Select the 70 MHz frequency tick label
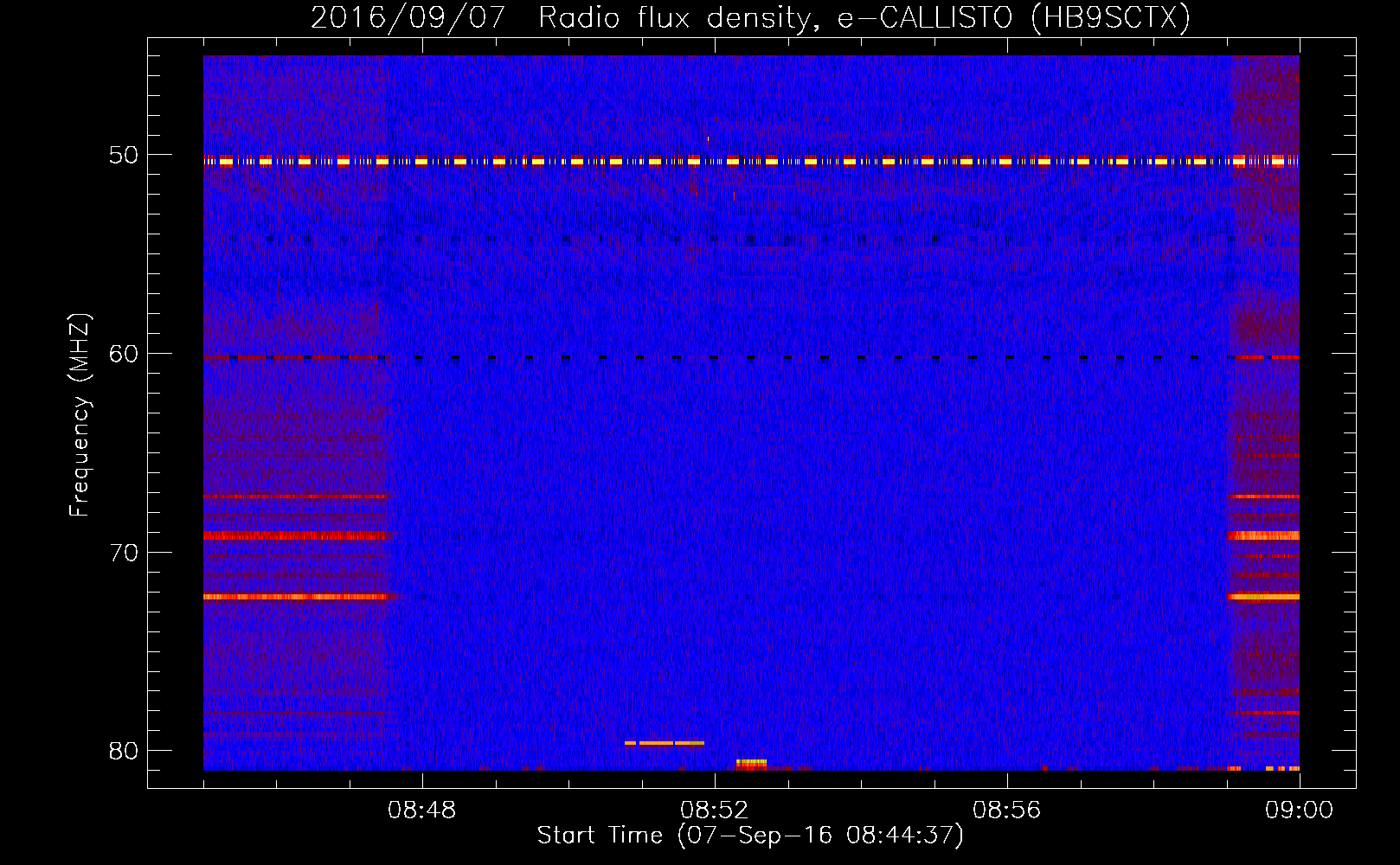The height and width of the screenshot is (865, 1400). pos(123,553)
